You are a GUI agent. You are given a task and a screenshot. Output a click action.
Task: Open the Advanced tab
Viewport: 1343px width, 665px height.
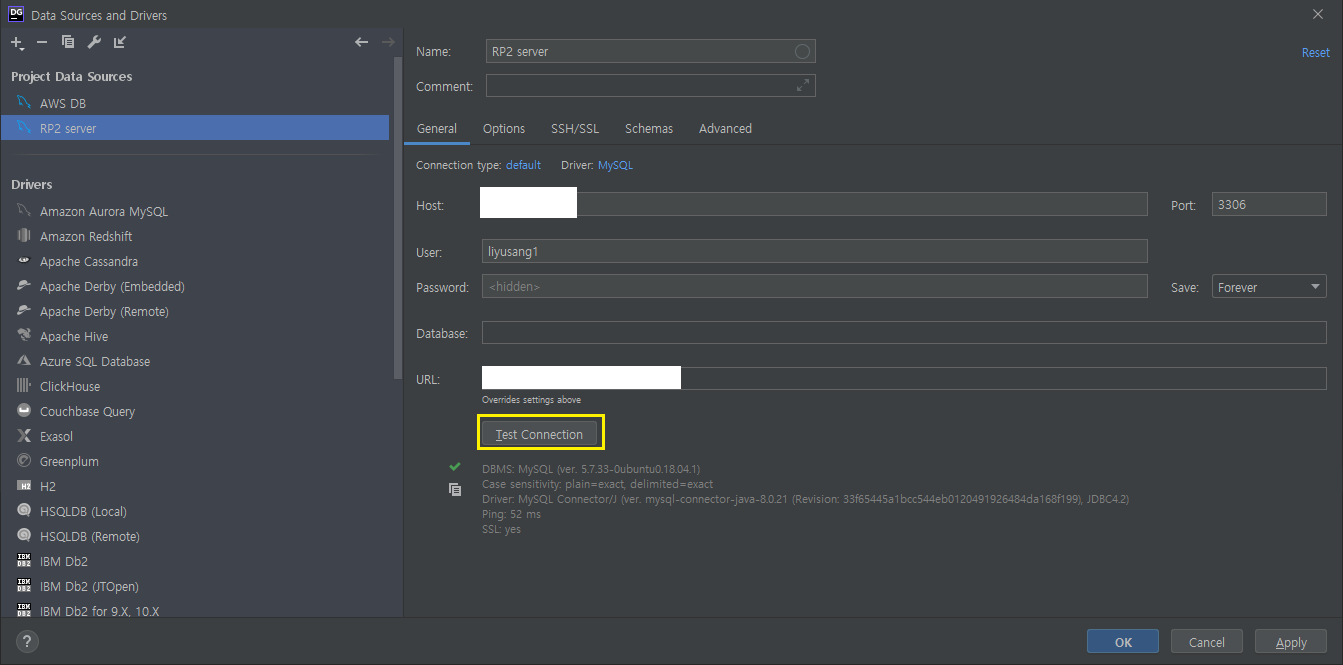point(725,128)
